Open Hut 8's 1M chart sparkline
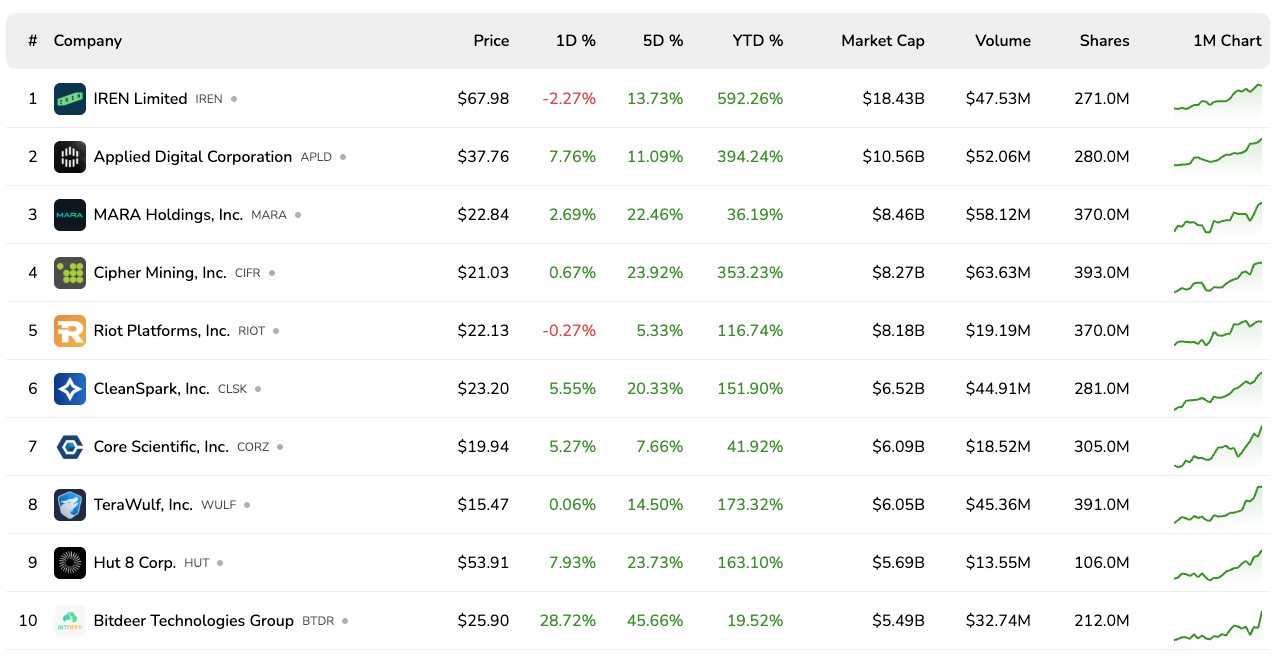1279x659 pixels. click(1218, 562)
